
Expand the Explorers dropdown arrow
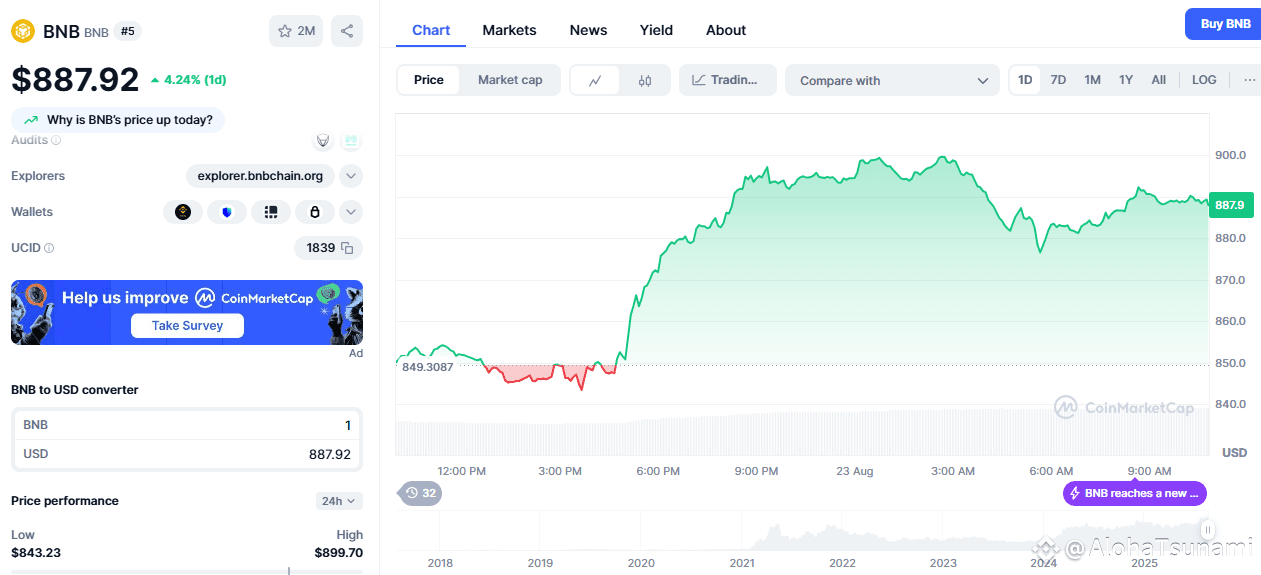point(351,176)
